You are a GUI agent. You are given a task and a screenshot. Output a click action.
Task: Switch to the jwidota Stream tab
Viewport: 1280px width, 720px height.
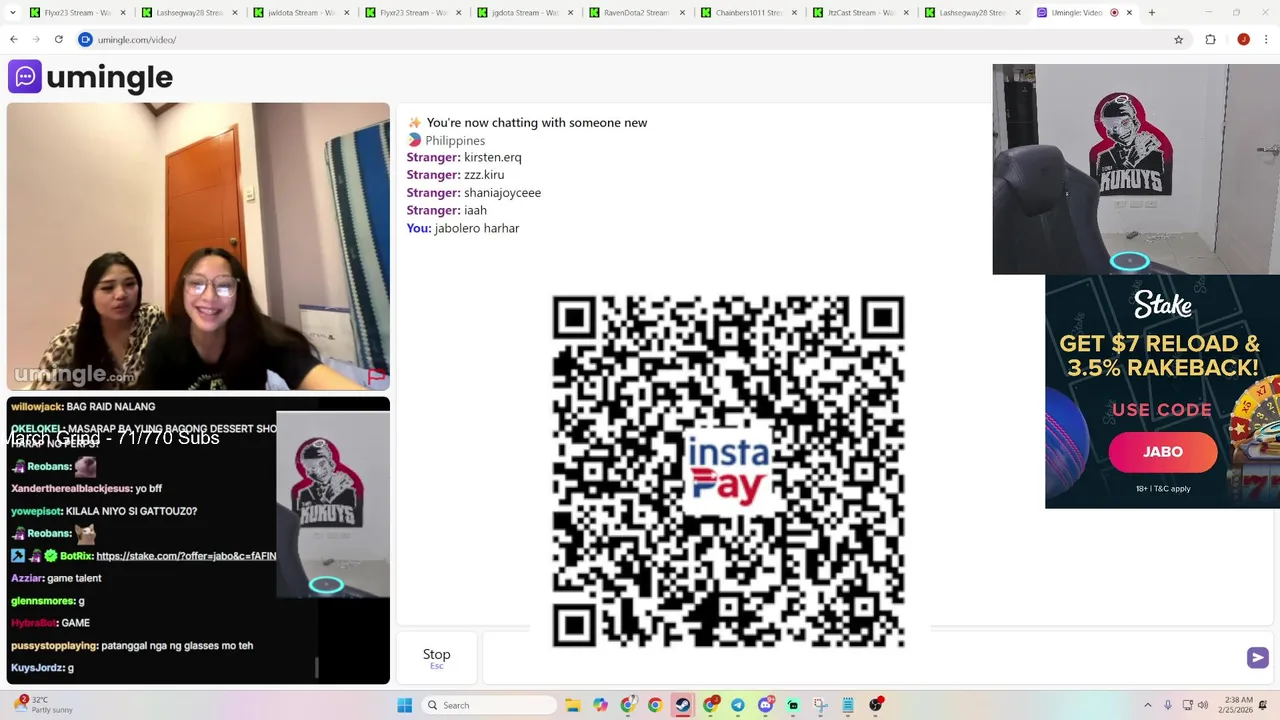301,13
